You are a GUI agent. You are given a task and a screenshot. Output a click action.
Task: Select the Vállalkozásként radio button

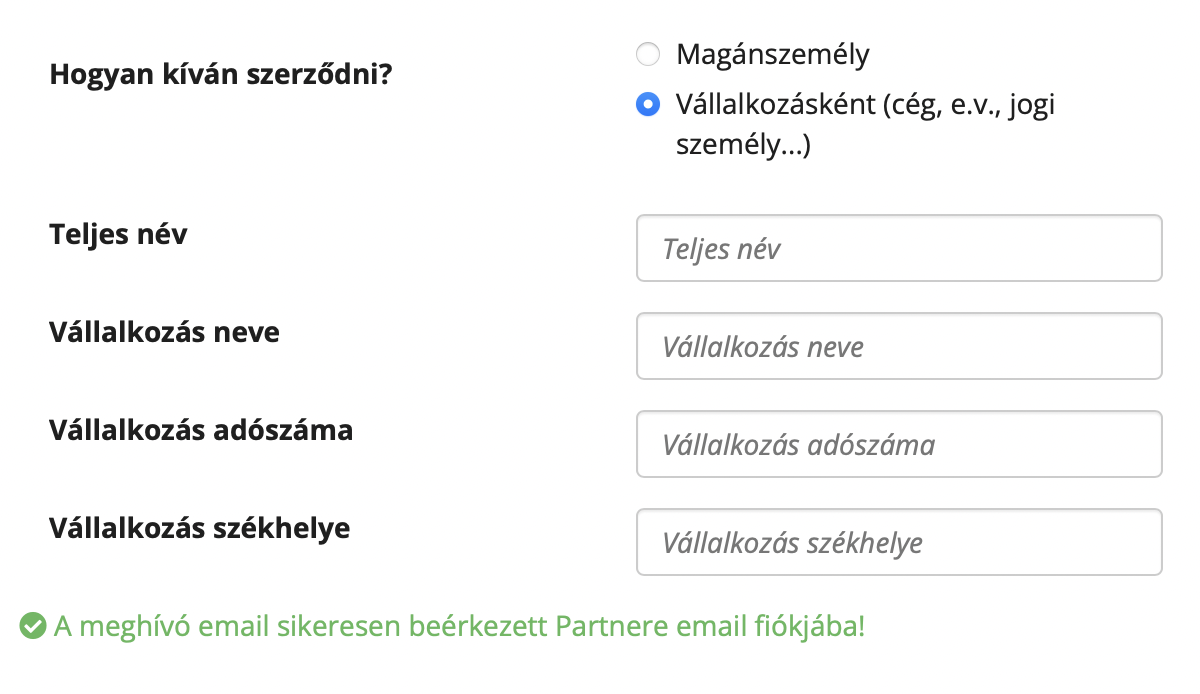coord(648,104)
